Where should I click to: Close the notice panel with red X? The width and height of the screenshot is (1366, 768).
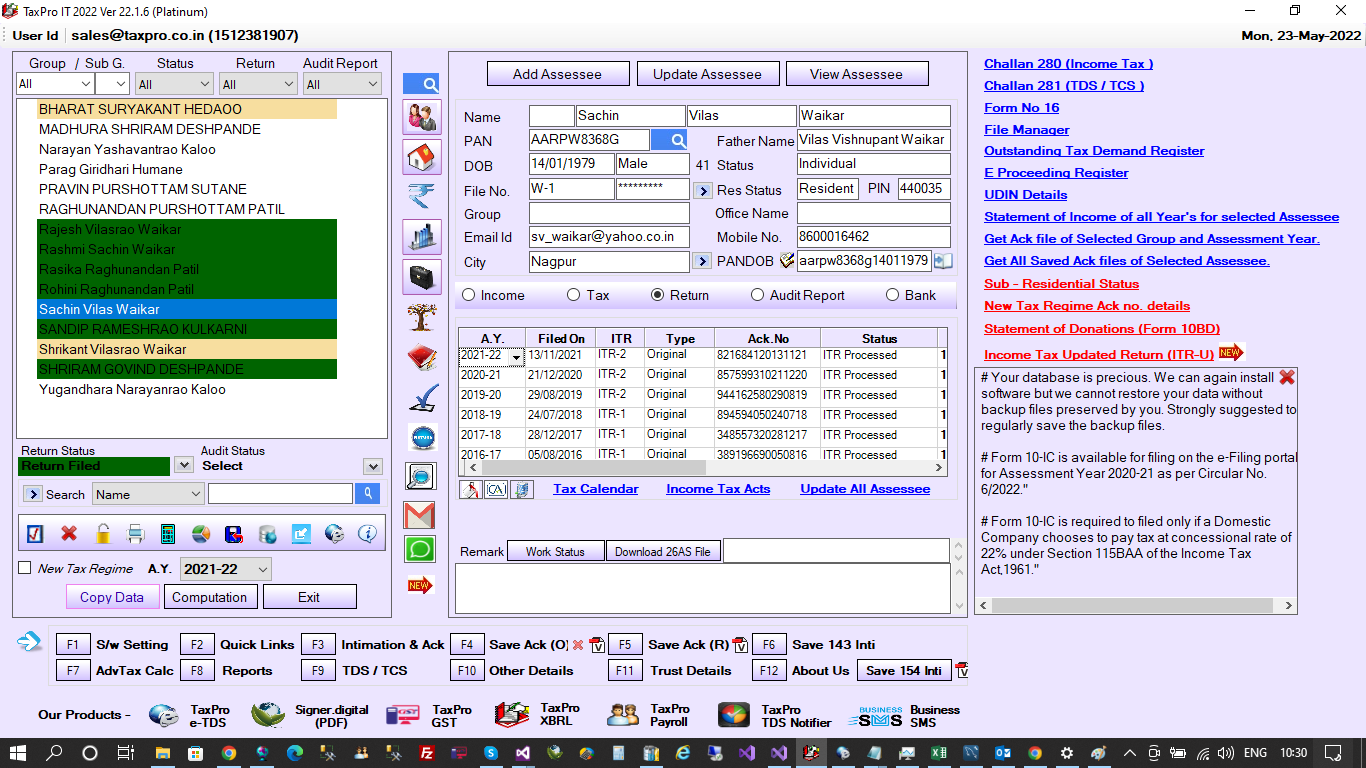pyautogui.click(x=1287, y=377)
